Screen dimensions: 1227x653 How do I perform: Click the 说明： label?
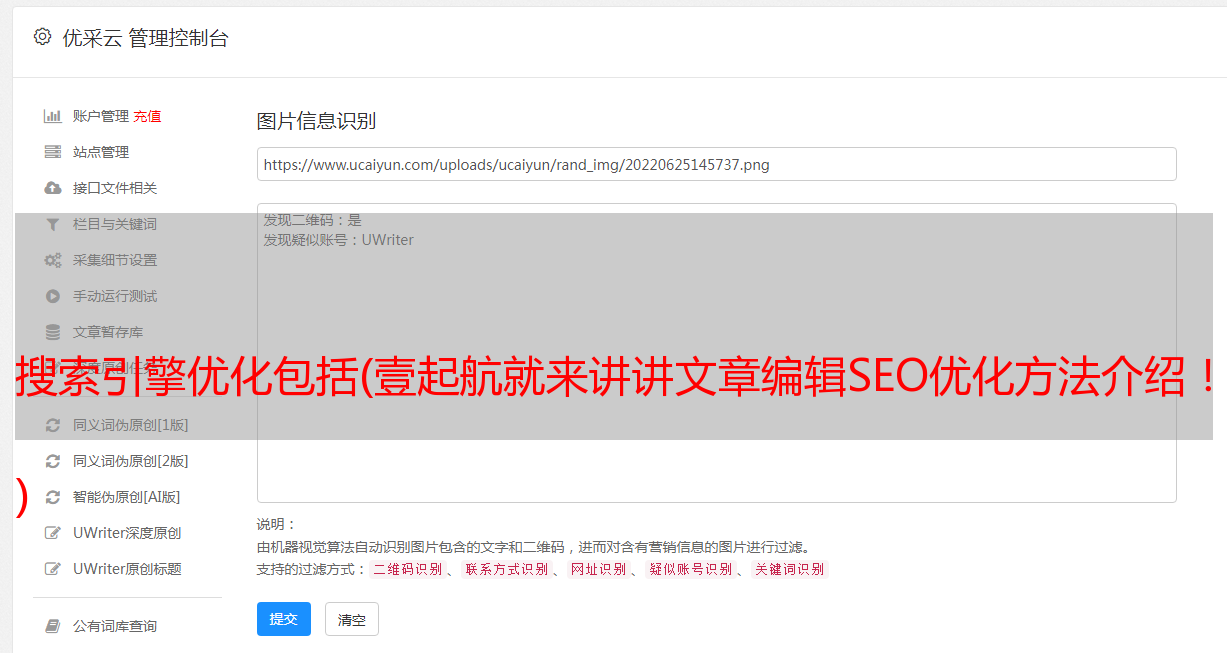click(x=277, y=524)
